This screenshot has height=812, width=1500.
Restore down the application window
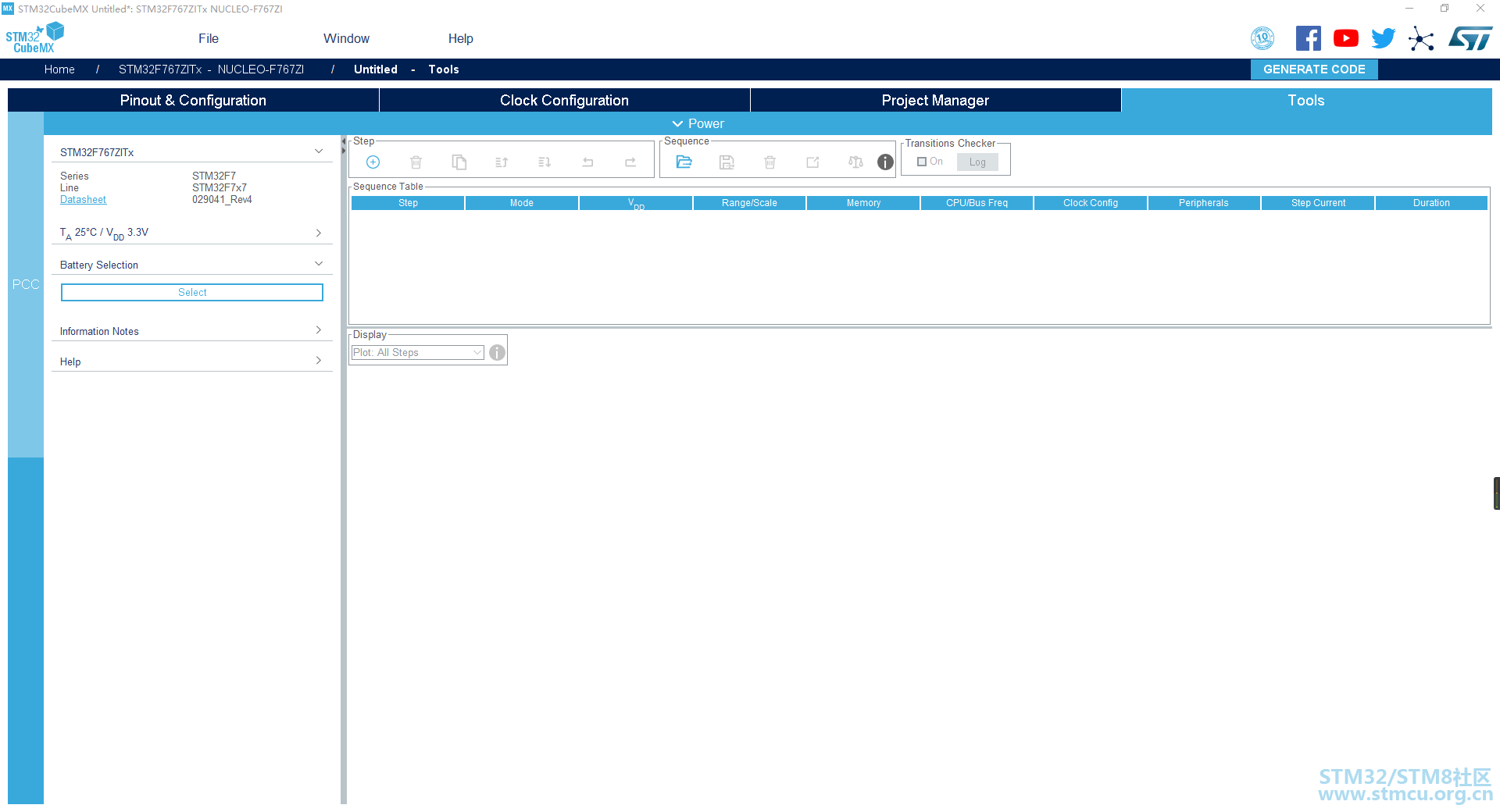pyautogui.click(x=1445, y=9)
